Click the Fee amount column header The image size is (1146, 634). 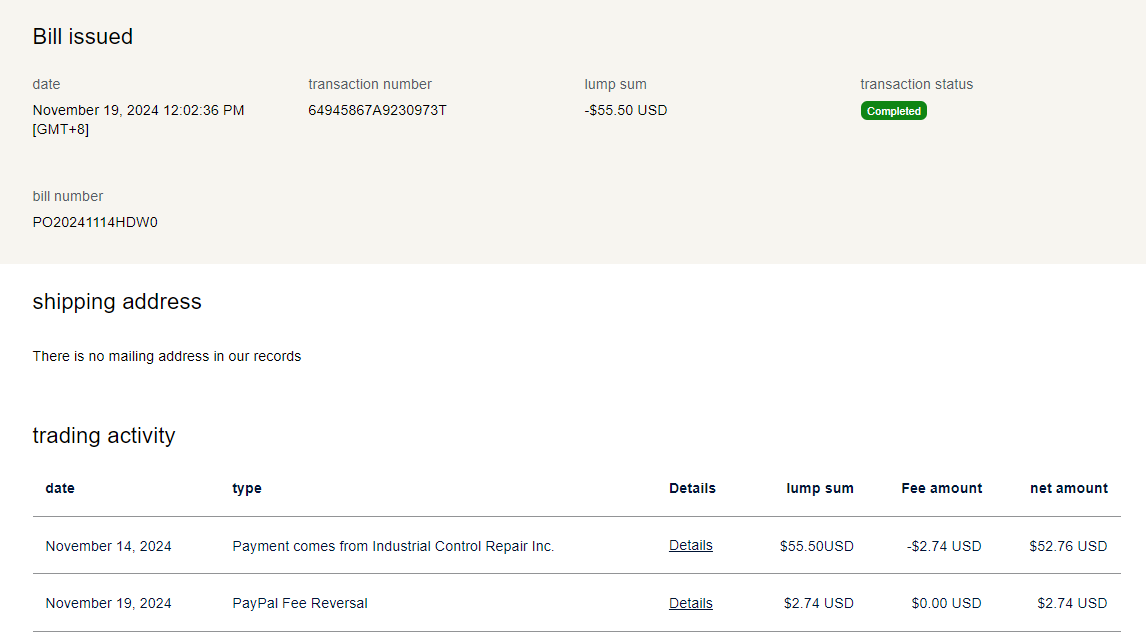pos(941,488)
